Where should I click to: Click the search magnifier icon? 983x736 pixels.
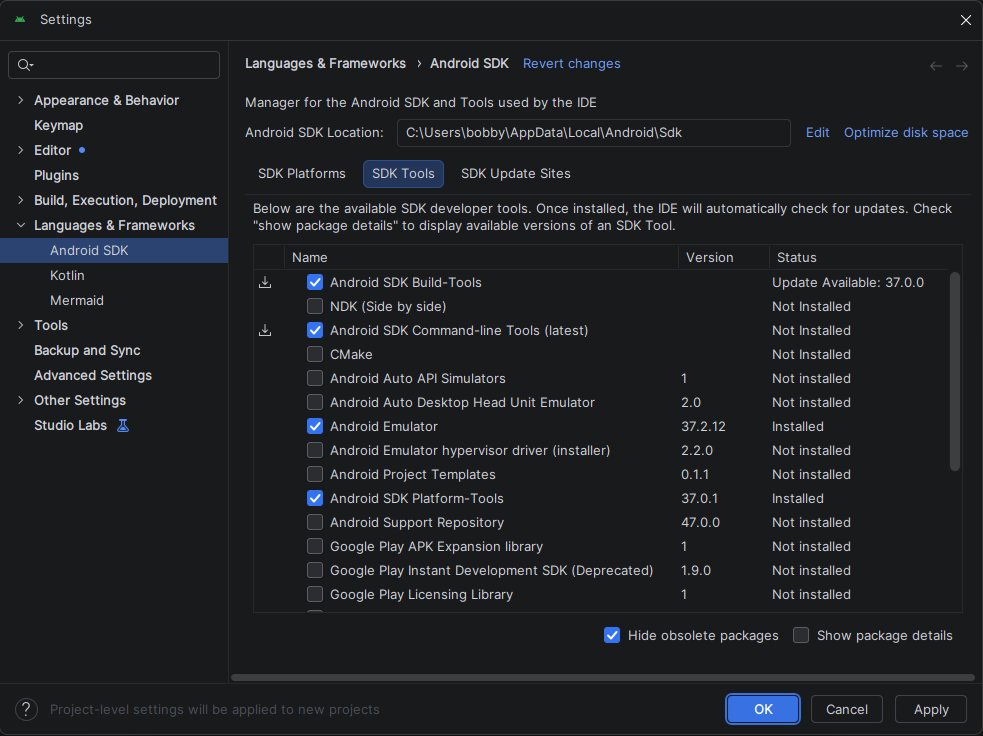click(24, 65)
